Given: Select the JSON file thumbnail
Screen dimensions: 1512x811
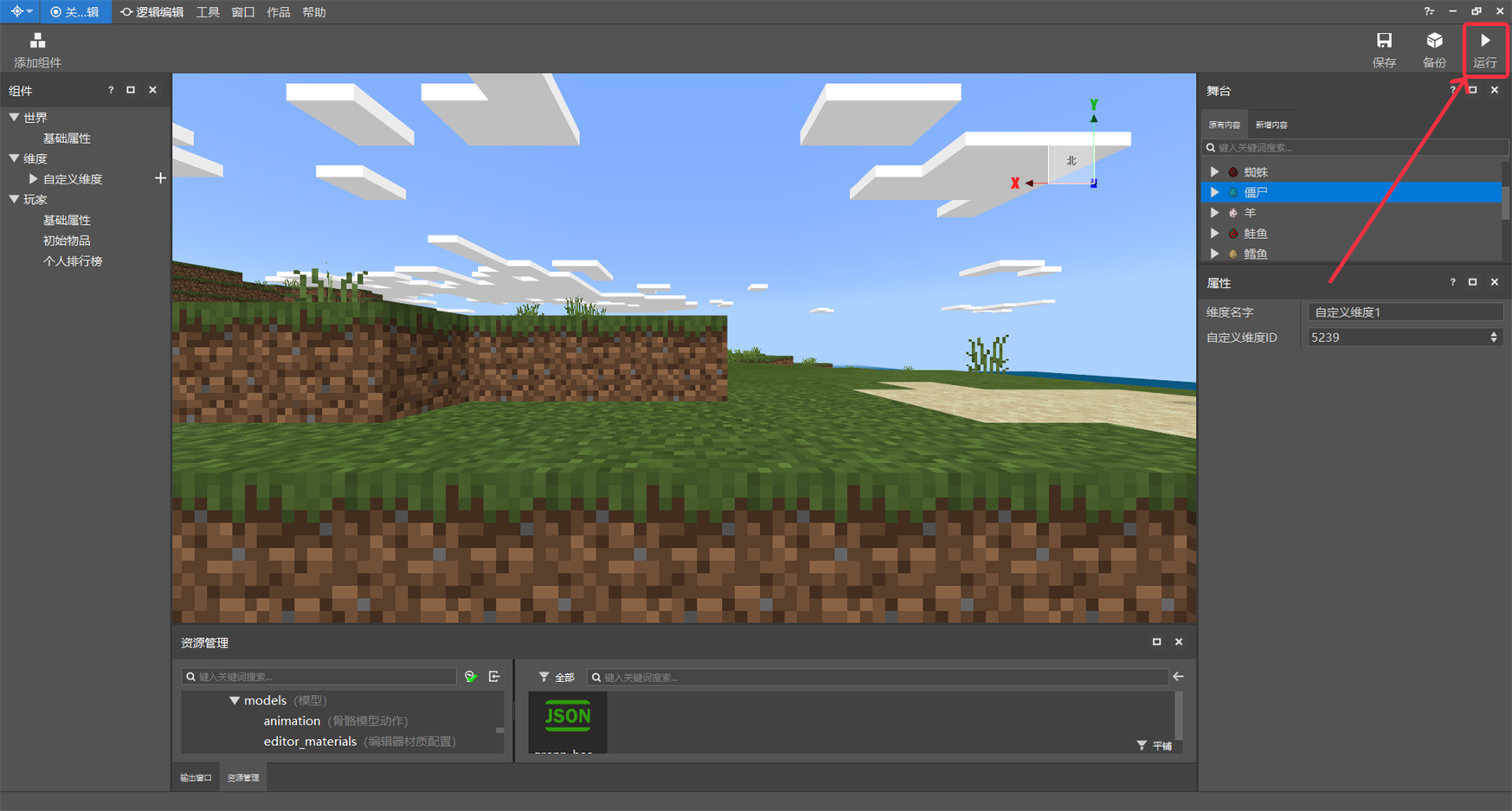Looking at the screenshot, I should 568,721.
